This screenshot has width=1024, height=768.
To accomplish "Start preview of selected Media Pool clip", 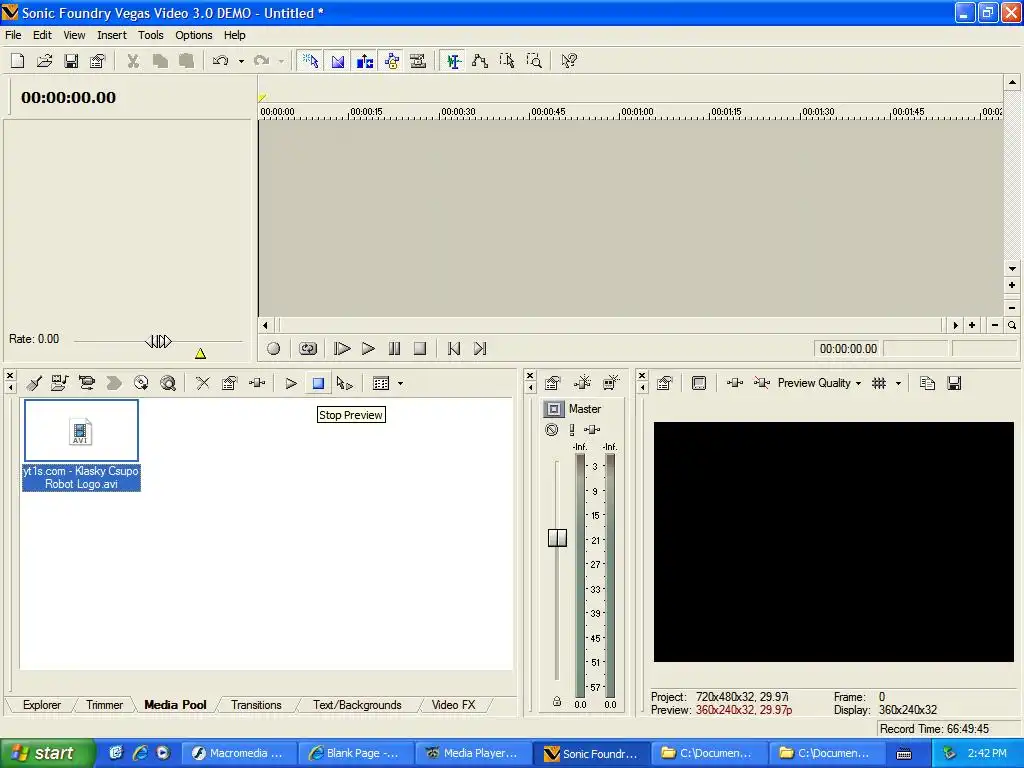I will (x=291, y=383).
